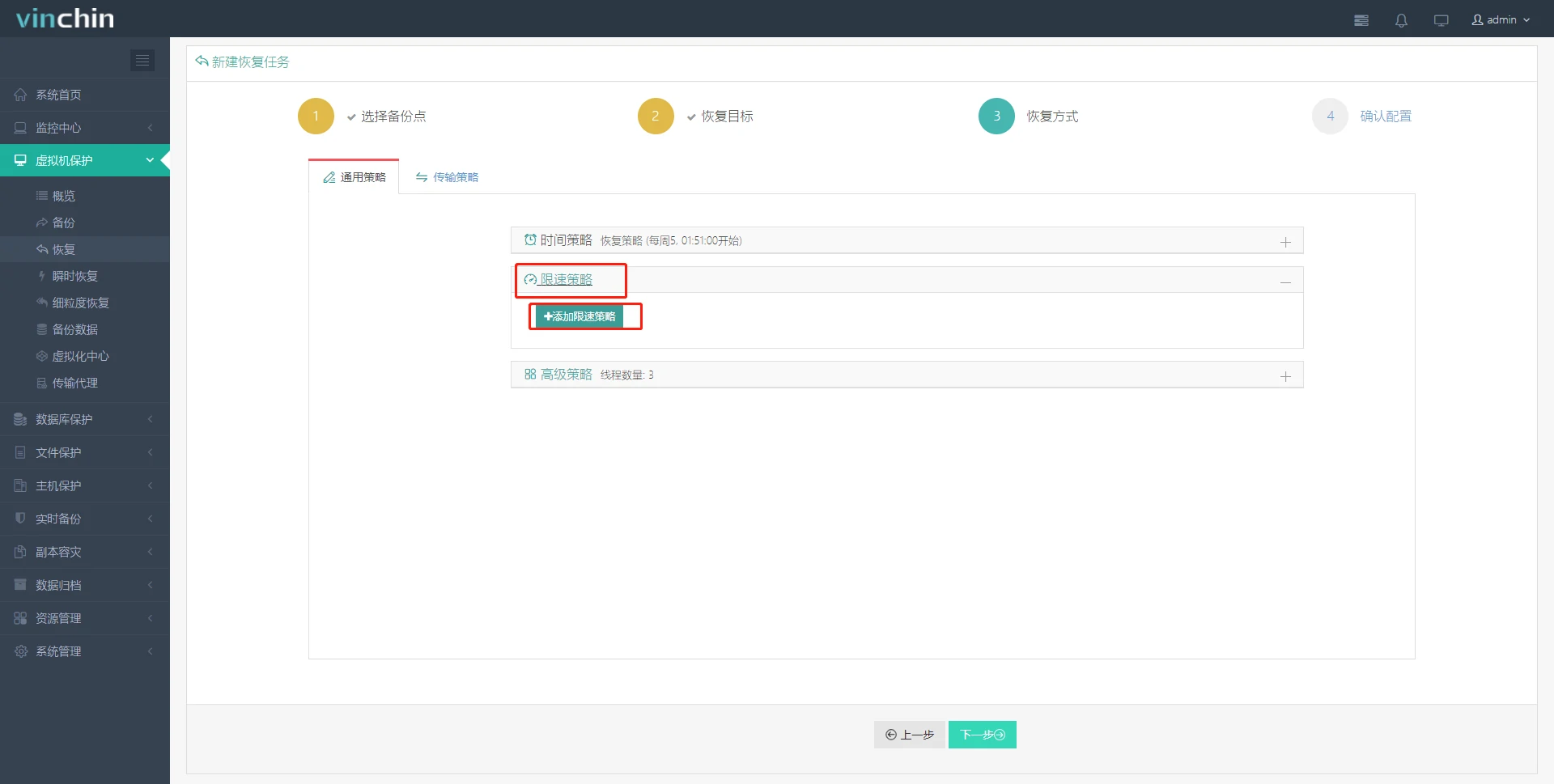
Task: Expand 主机保护 menu
Action: coord(85,485)
